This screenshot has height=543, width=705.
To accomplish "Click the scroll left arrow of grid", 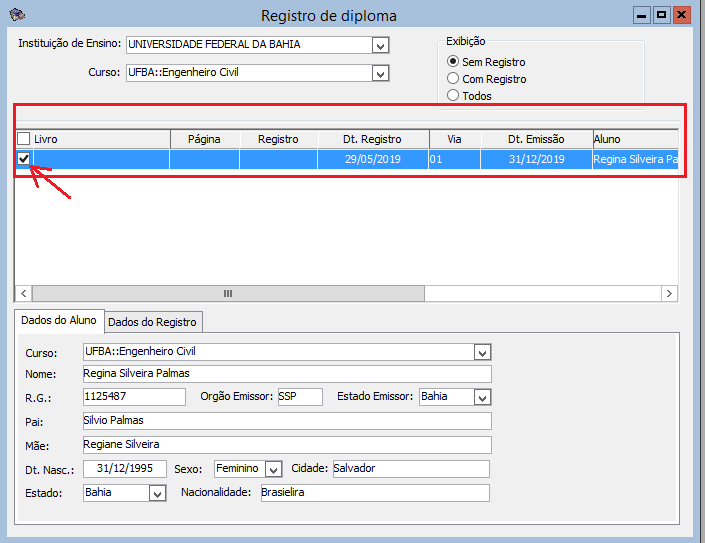I will coord(23,293).
